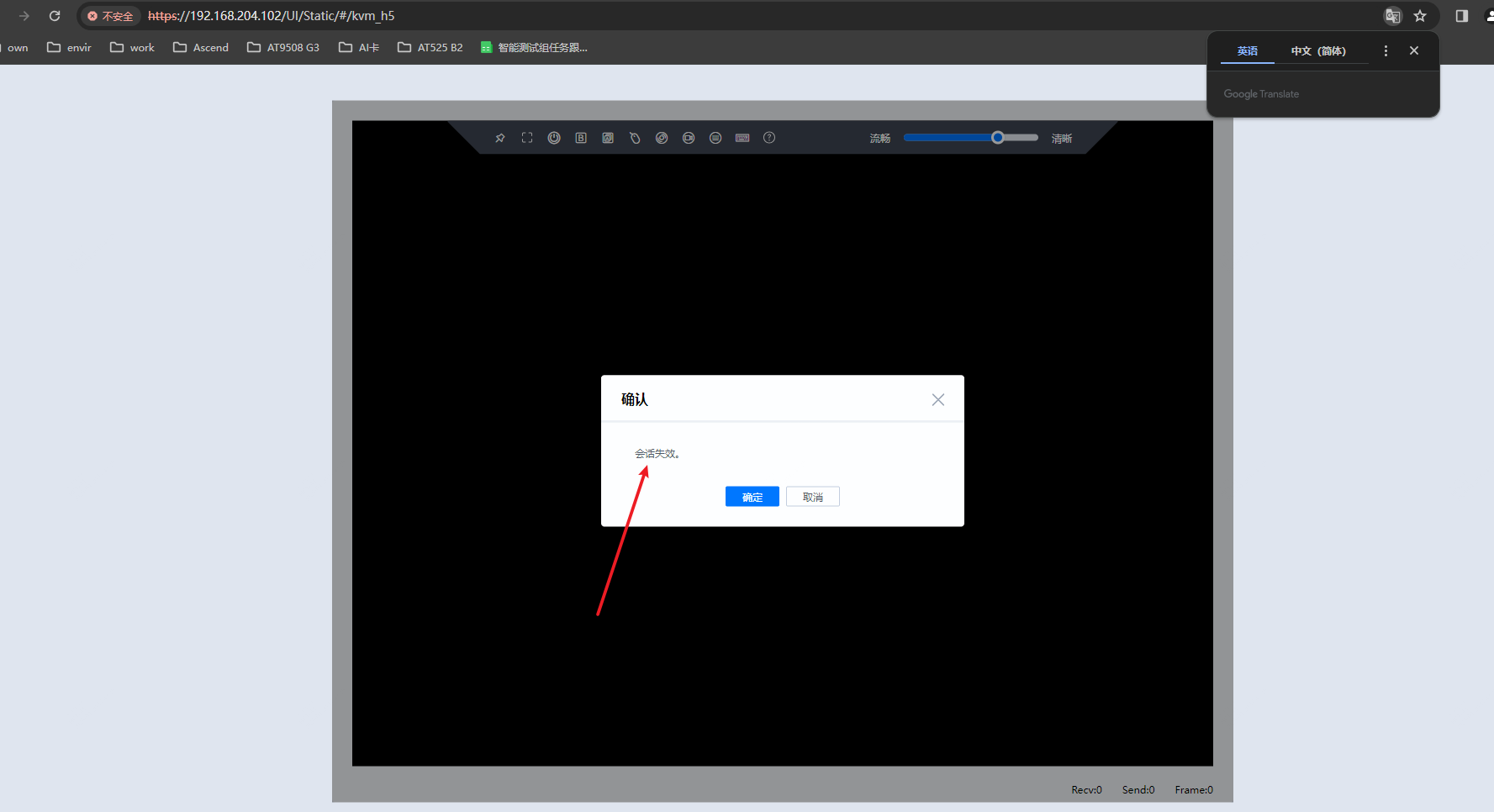Click the pin toolbar icon in KVM
The image size is (1494, 812).
pos(500,138)
